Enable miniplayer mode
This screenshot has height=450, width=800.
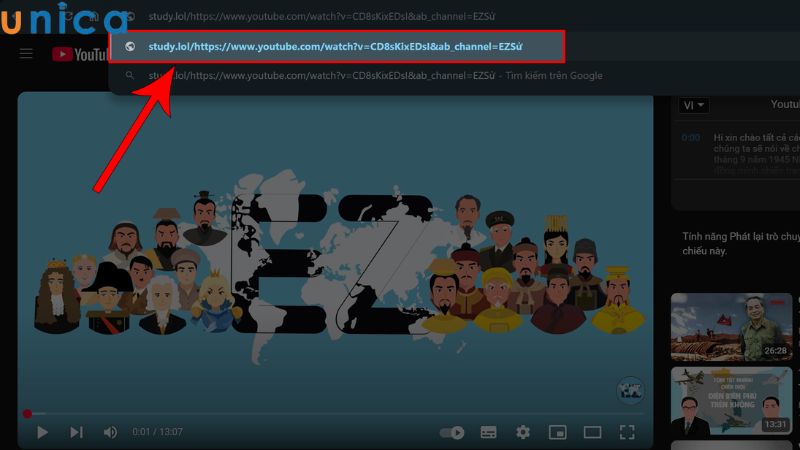click(557, 433)
